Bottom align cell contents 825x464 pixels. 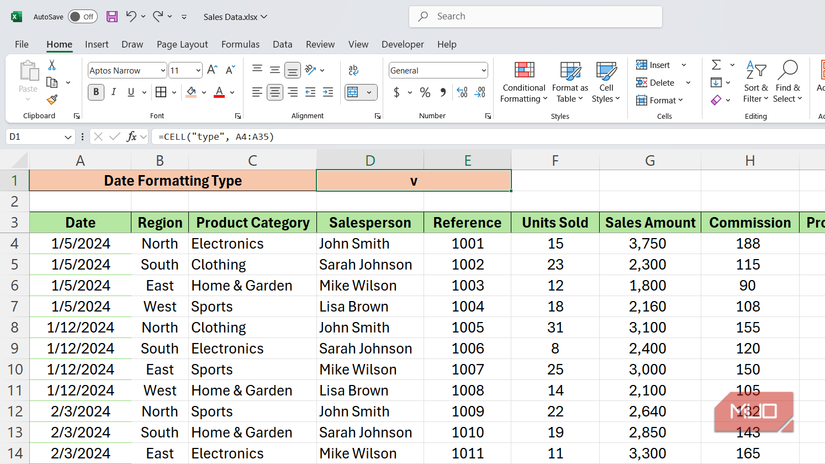click(292, 70)
